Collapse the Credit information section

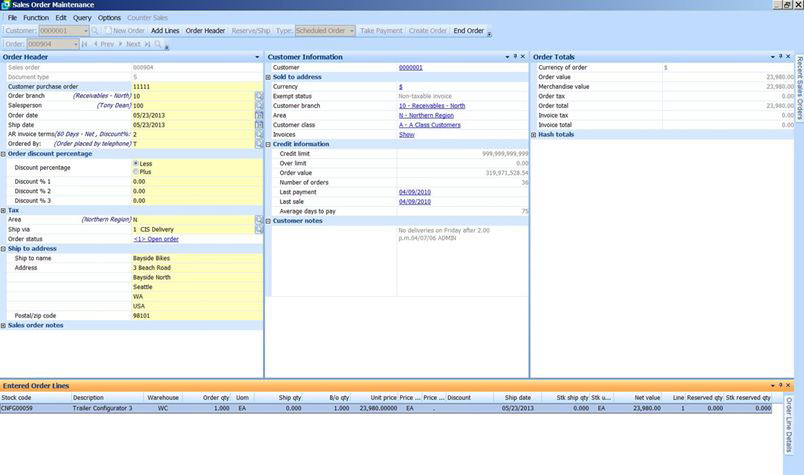click(x=268, y=144)
